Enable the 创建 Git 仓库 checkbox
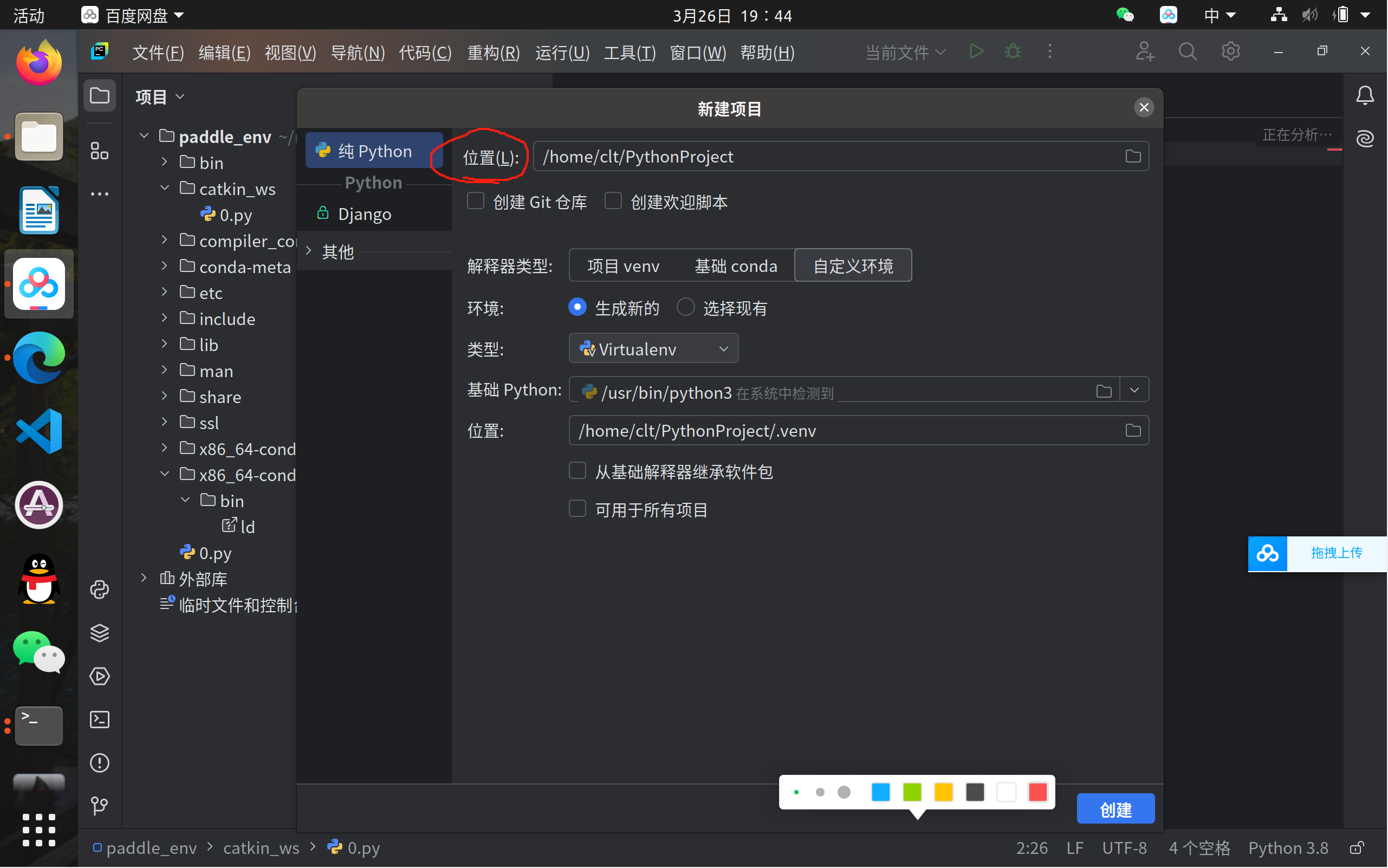 tap(475, 201)
